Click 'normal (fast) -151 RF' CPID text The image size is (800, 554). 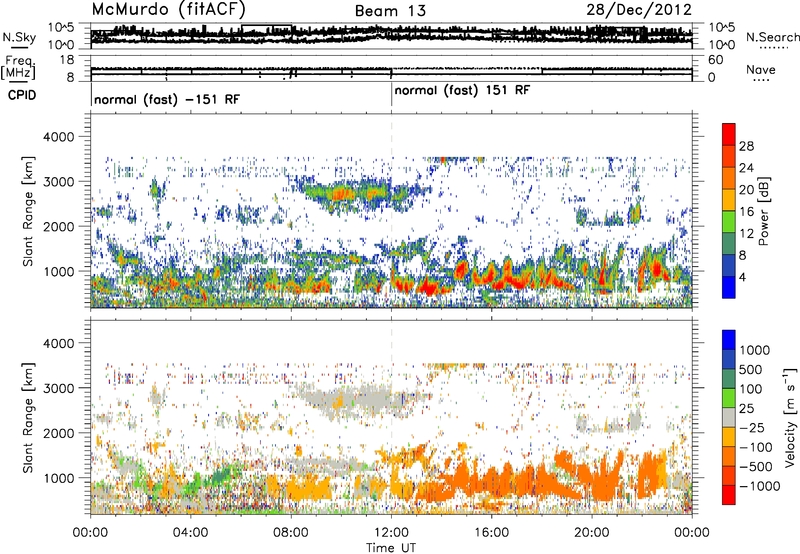pos(167,99)
